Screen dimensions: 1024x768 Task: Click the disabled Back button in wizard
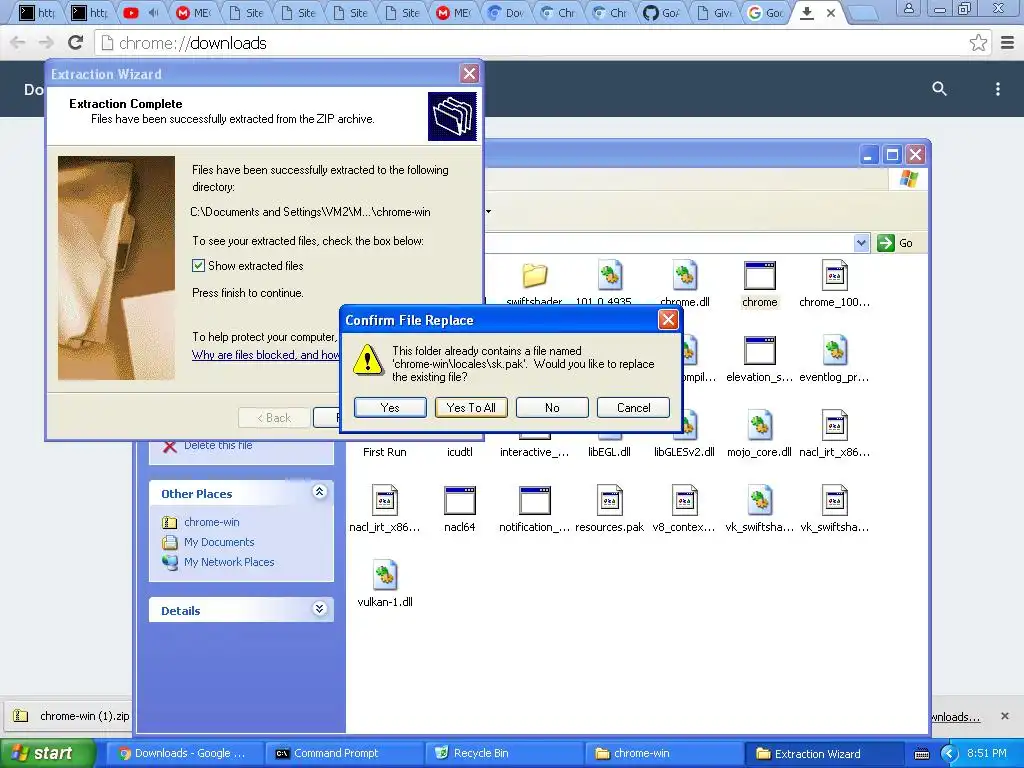tap(274, 418)
